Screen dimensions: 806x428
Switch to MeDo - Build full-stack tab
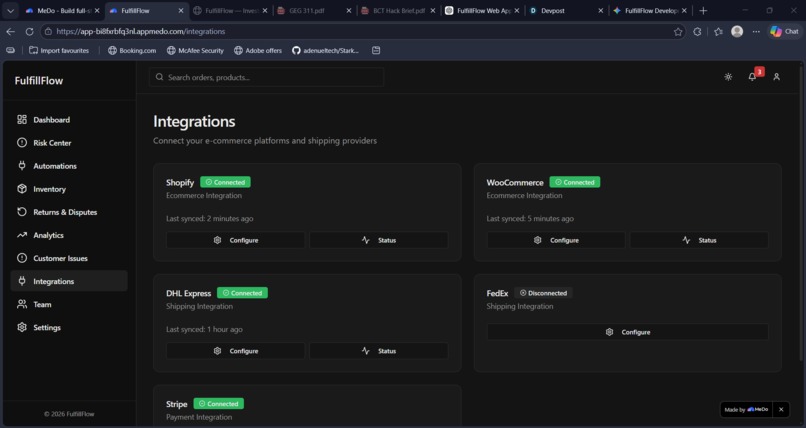click(x=62, y=10)
